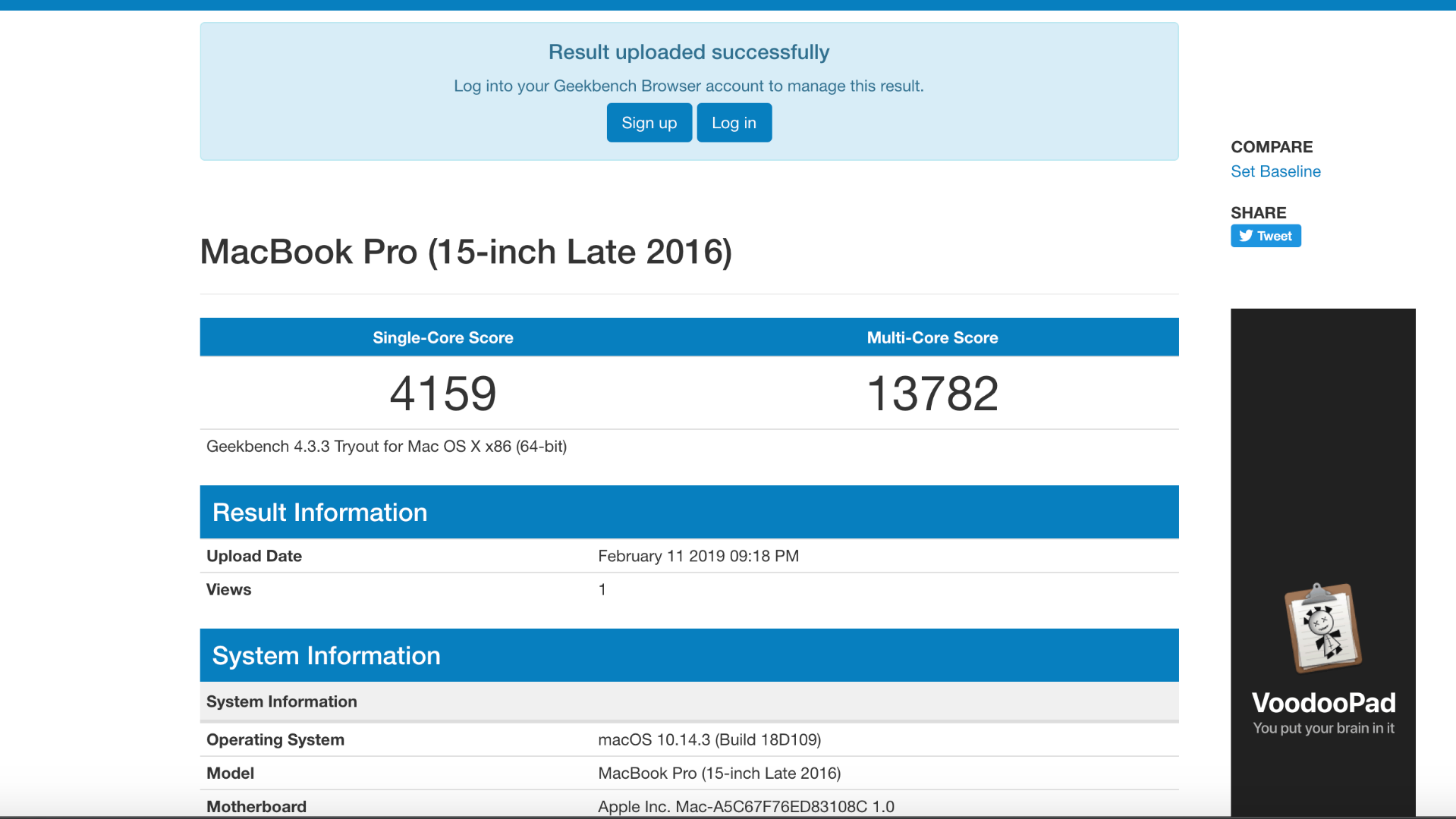This screenshot has height=819, width=1456.
Task: Click the Operating System label
Action: click(275, 739)
